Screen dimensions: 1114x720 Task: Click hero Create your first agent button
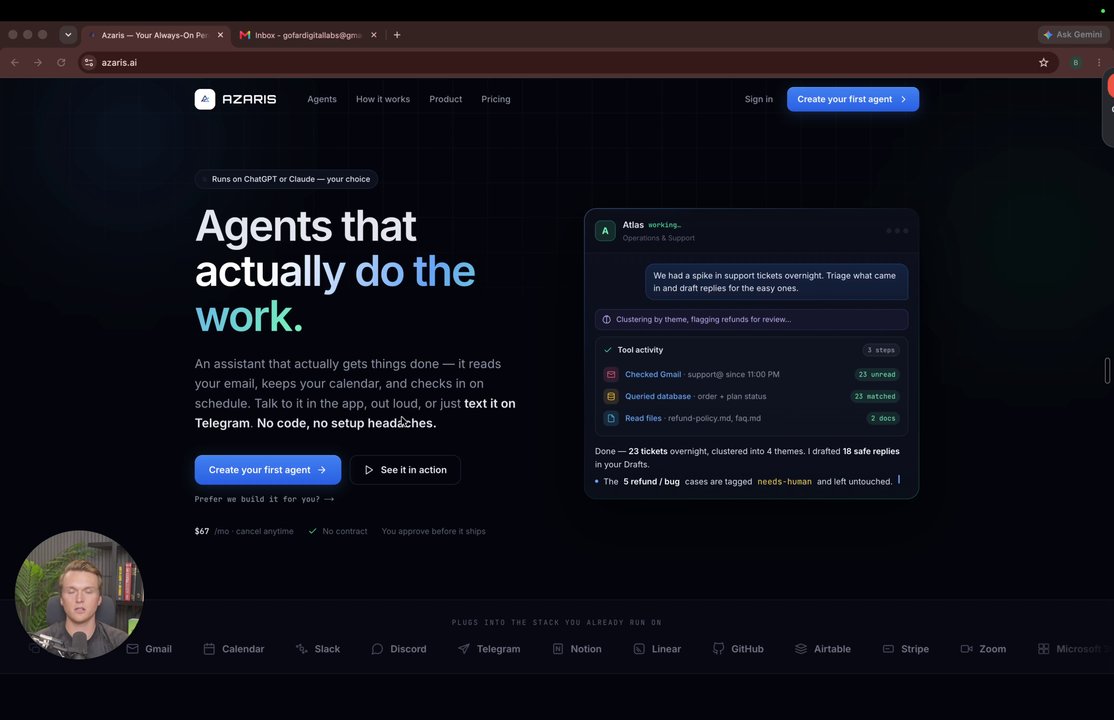point(268,470)
